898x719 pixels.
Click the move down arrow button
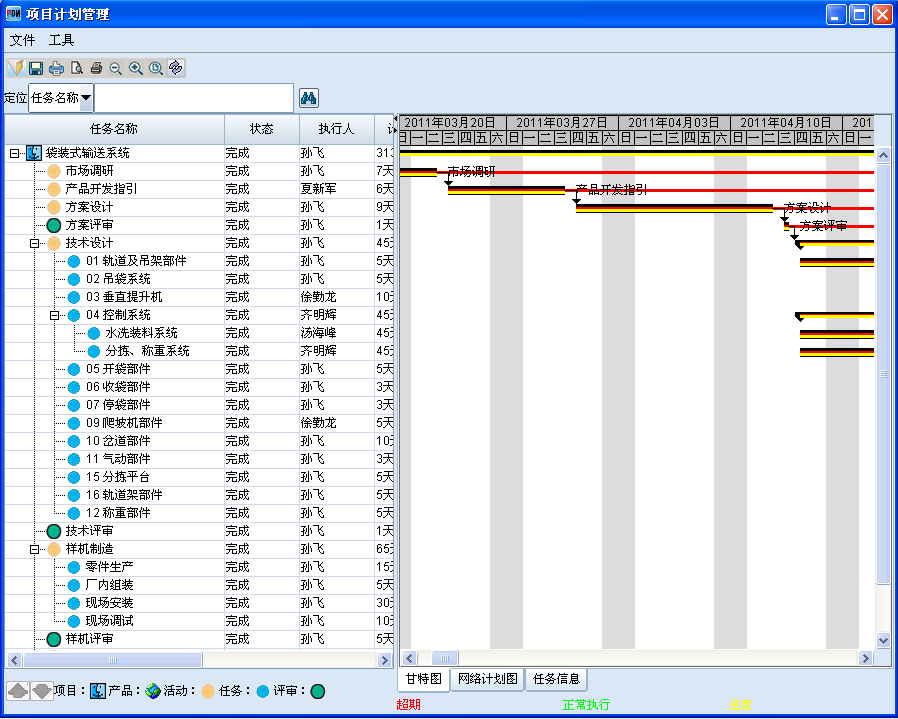click(41, 691)
